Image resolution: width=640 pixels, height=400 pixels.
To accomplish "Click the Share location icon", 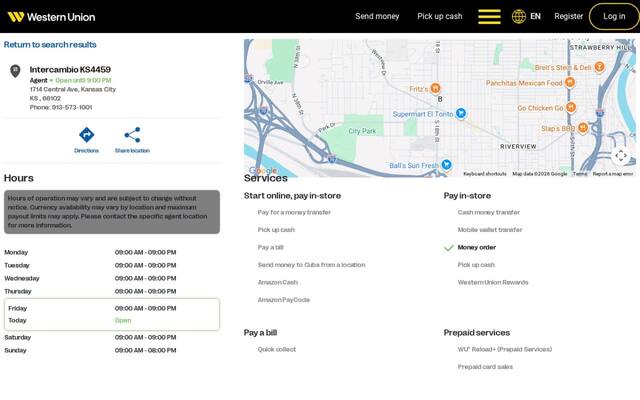I will [x=132, y=135].
